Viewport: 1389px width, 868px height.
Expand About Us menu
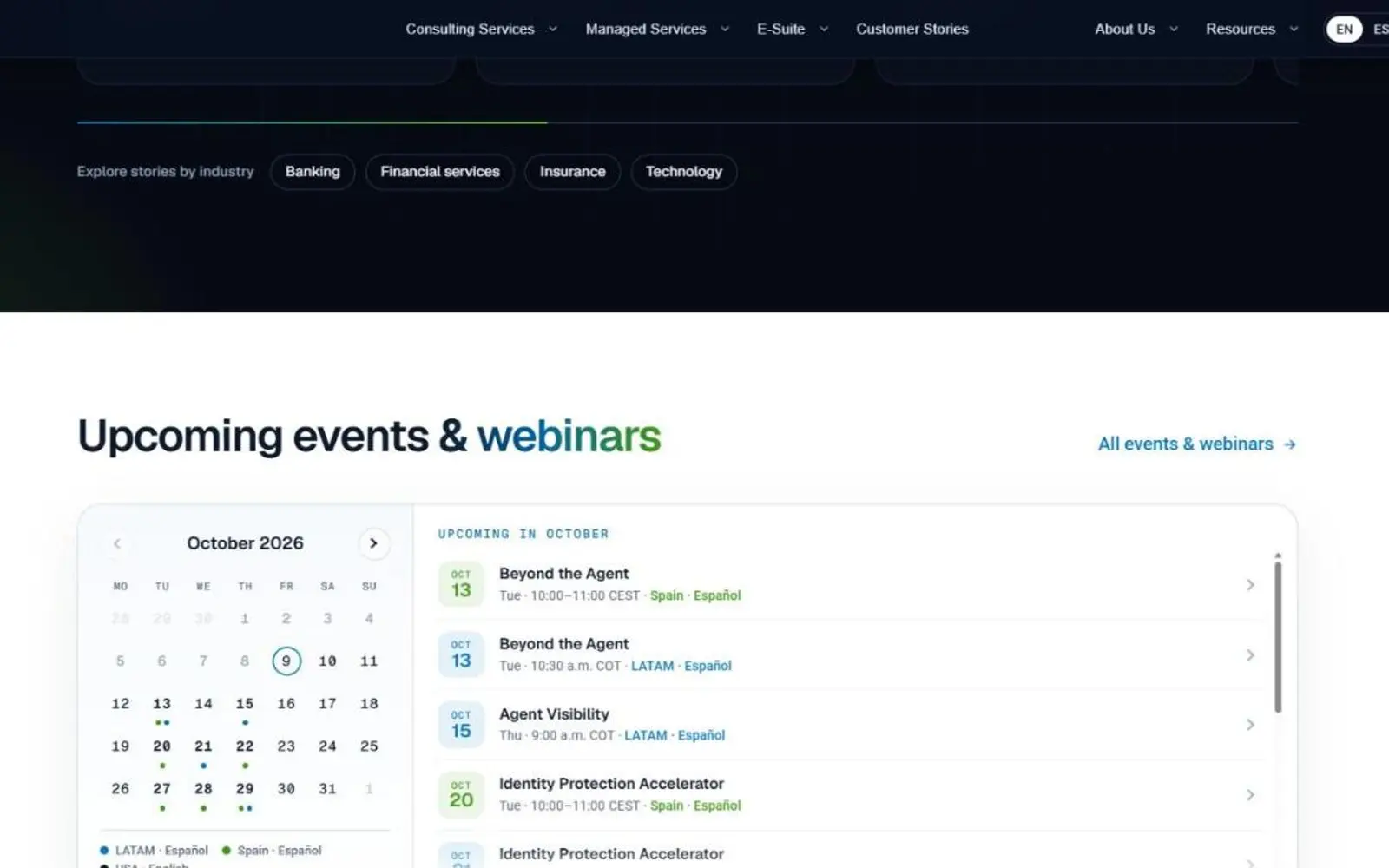tap(1136, 29)
